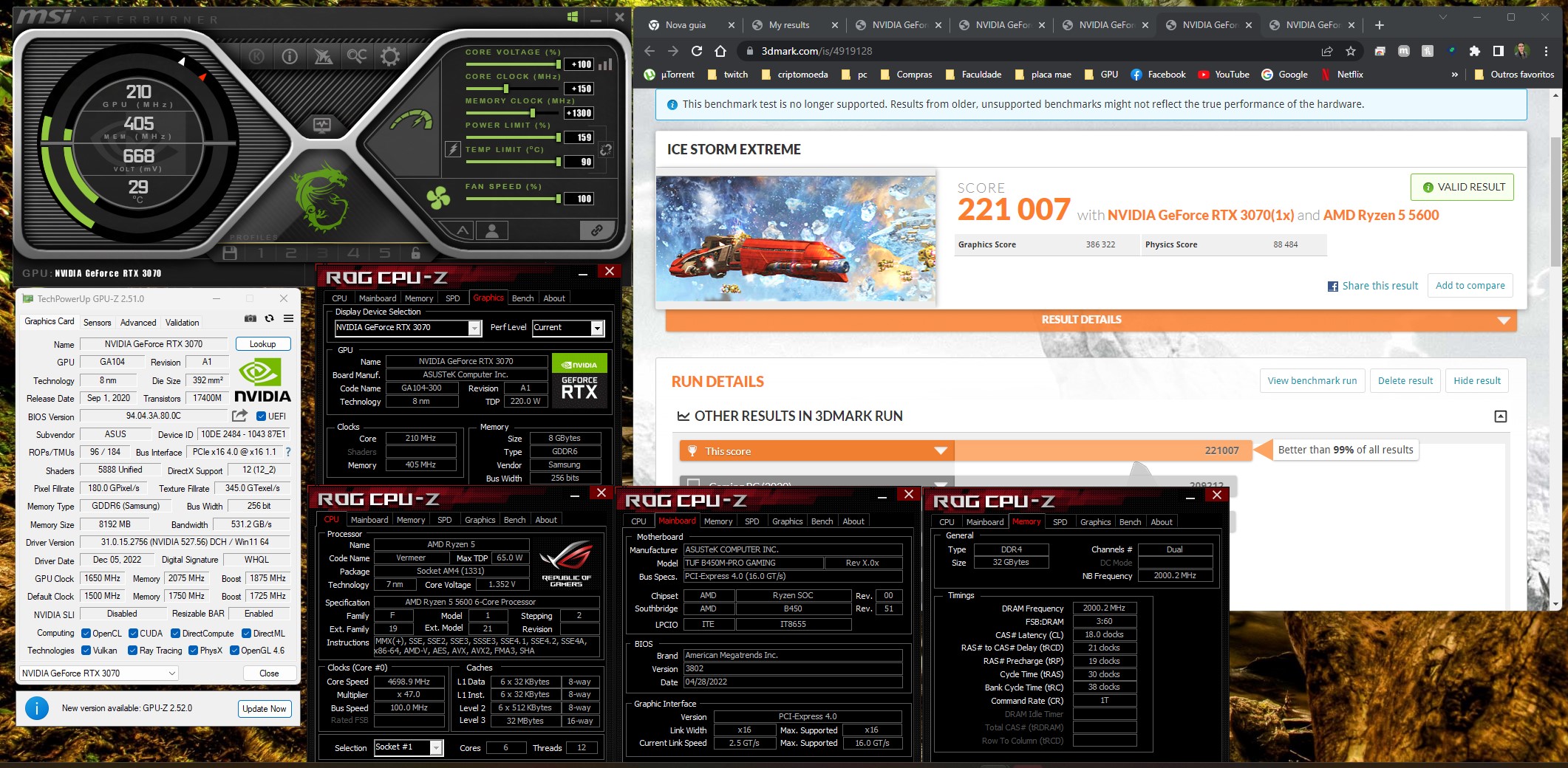Screen dimensions: 1568x768
Task: Toggle the Ray Tracing checkbox
Action: coord(133,650)
